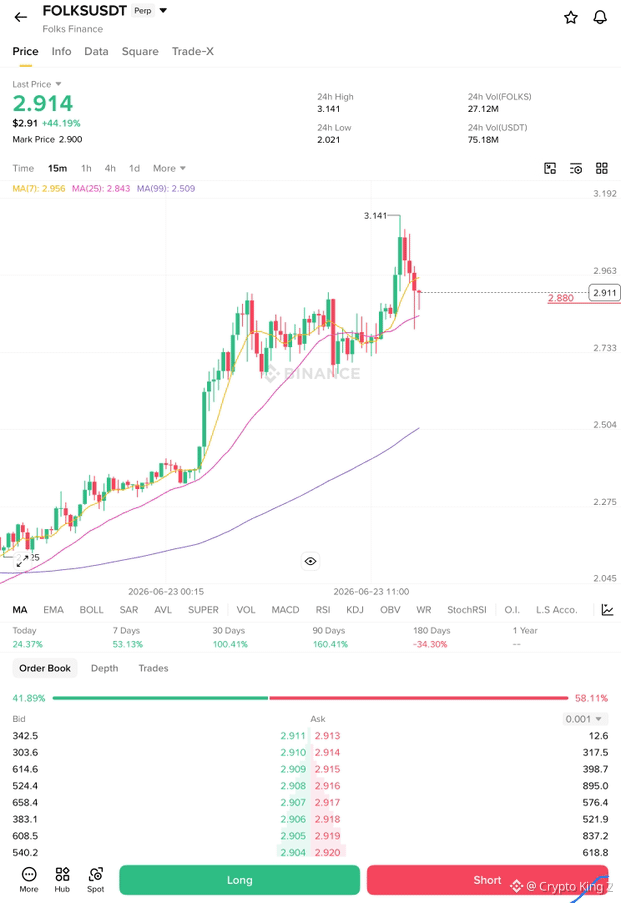Click the MA(99) value legend
This screenshot has height=903, width=621.
tap(166, 188)
